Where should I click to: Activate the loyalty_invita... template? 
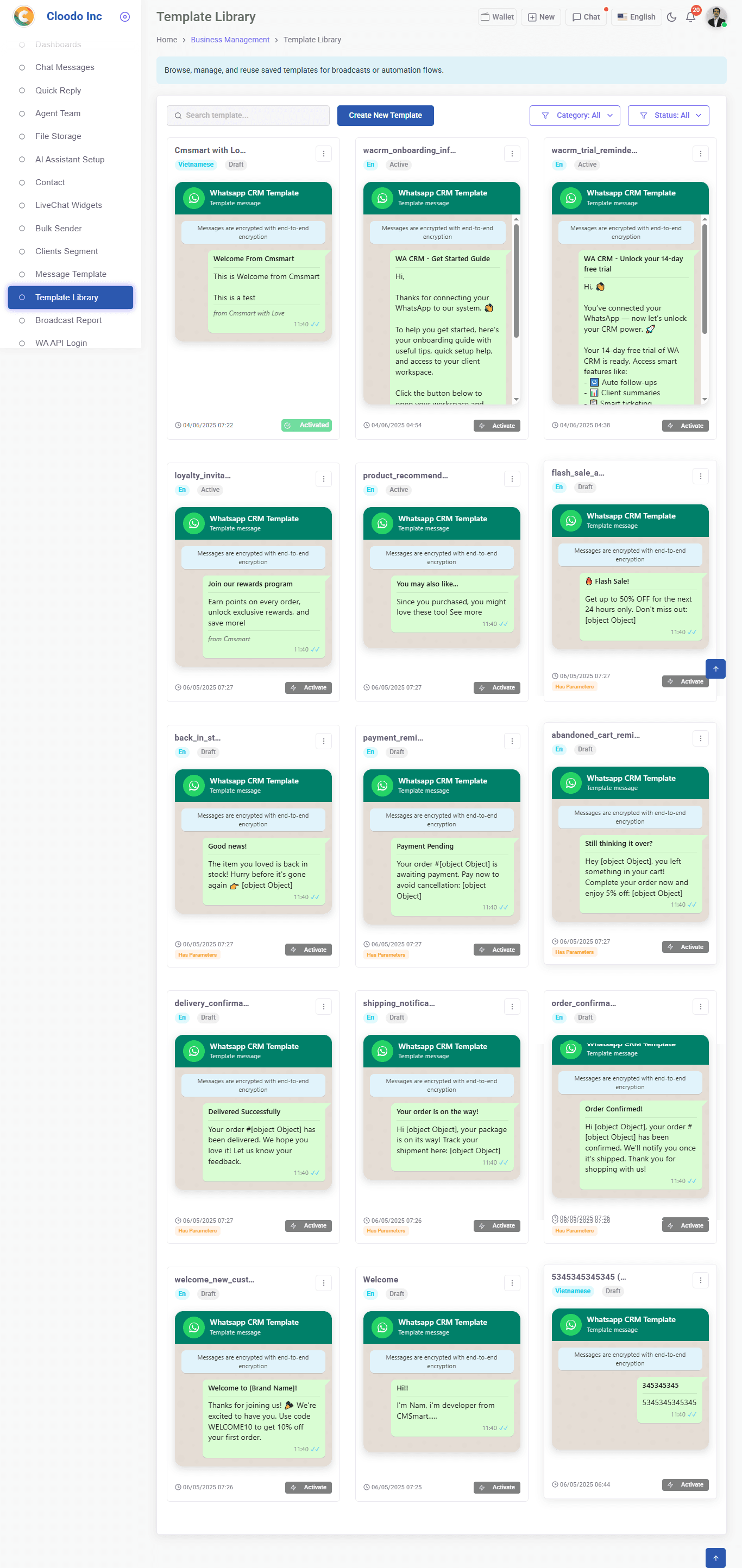coord(308,688)
